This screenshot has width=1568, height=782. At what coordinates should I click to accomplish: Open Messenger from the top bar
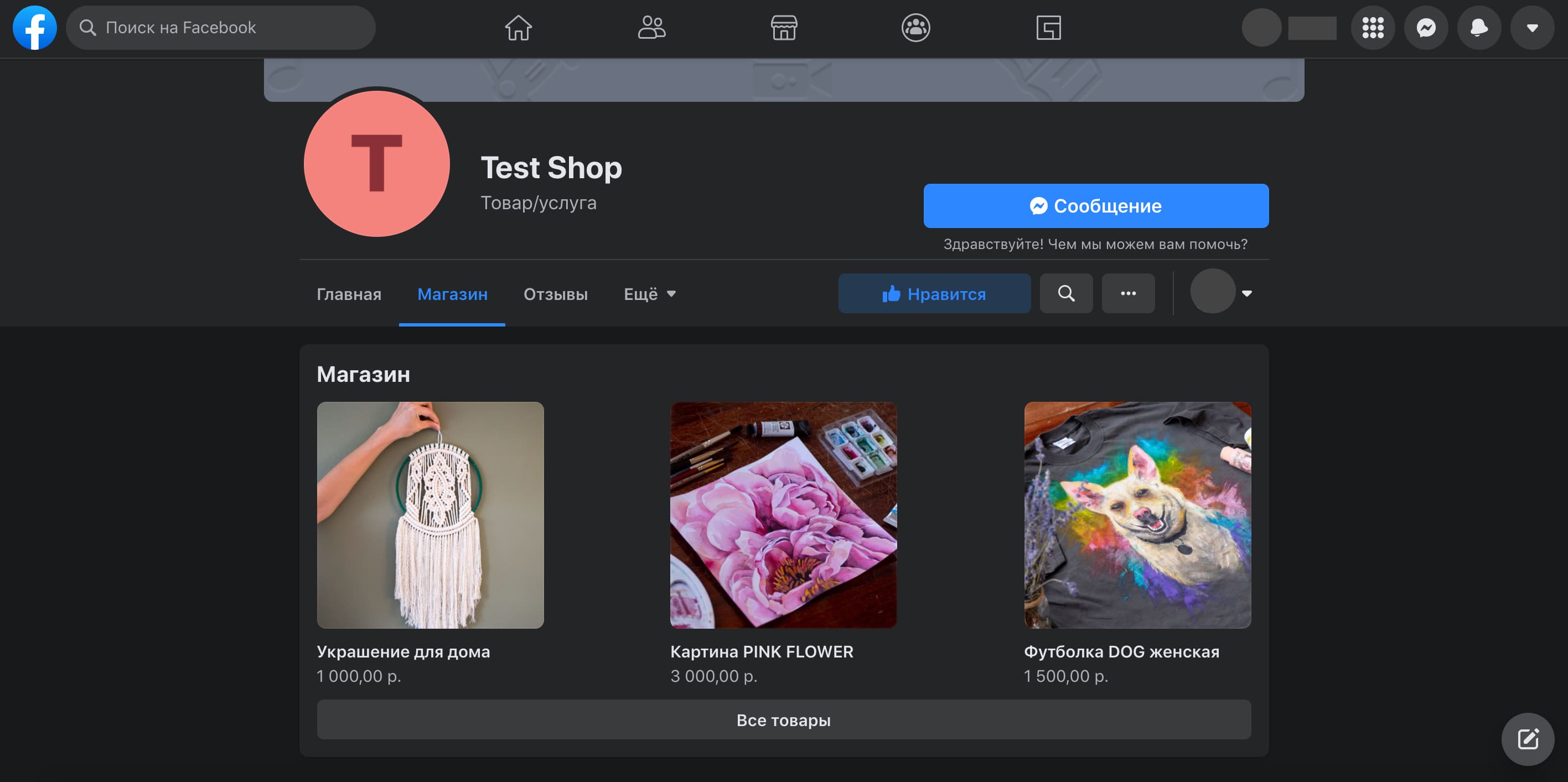pos(1426,27)
